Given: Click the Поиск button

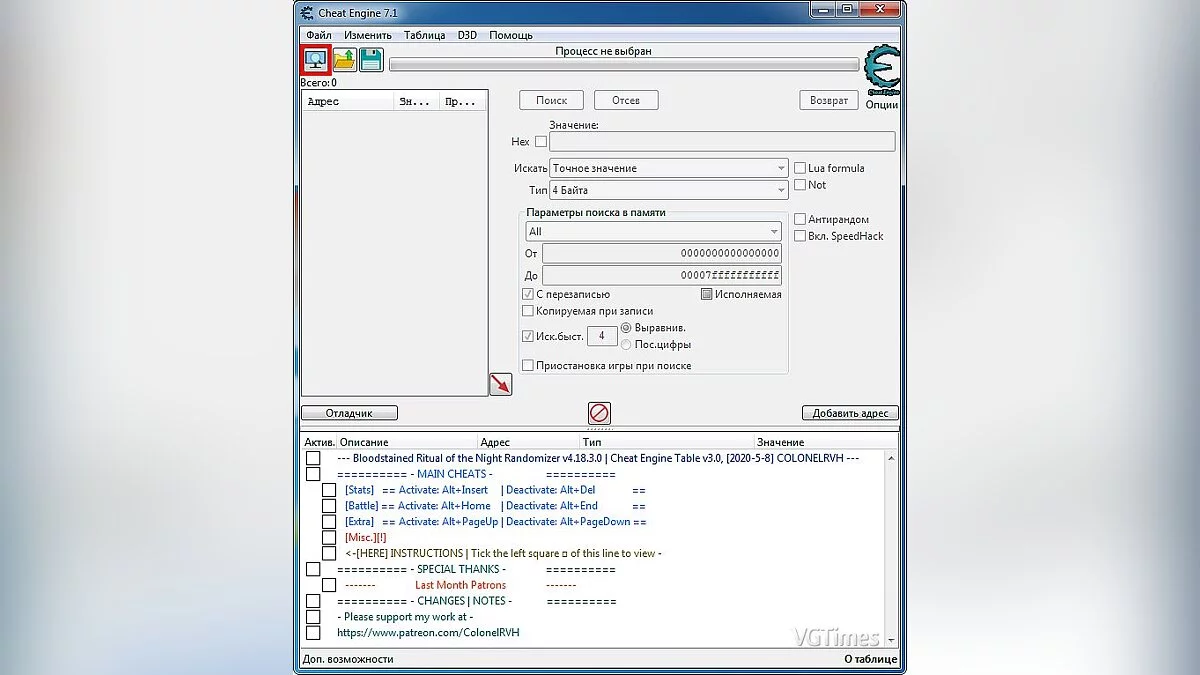Looking at the screenshot, I should 551,100.
